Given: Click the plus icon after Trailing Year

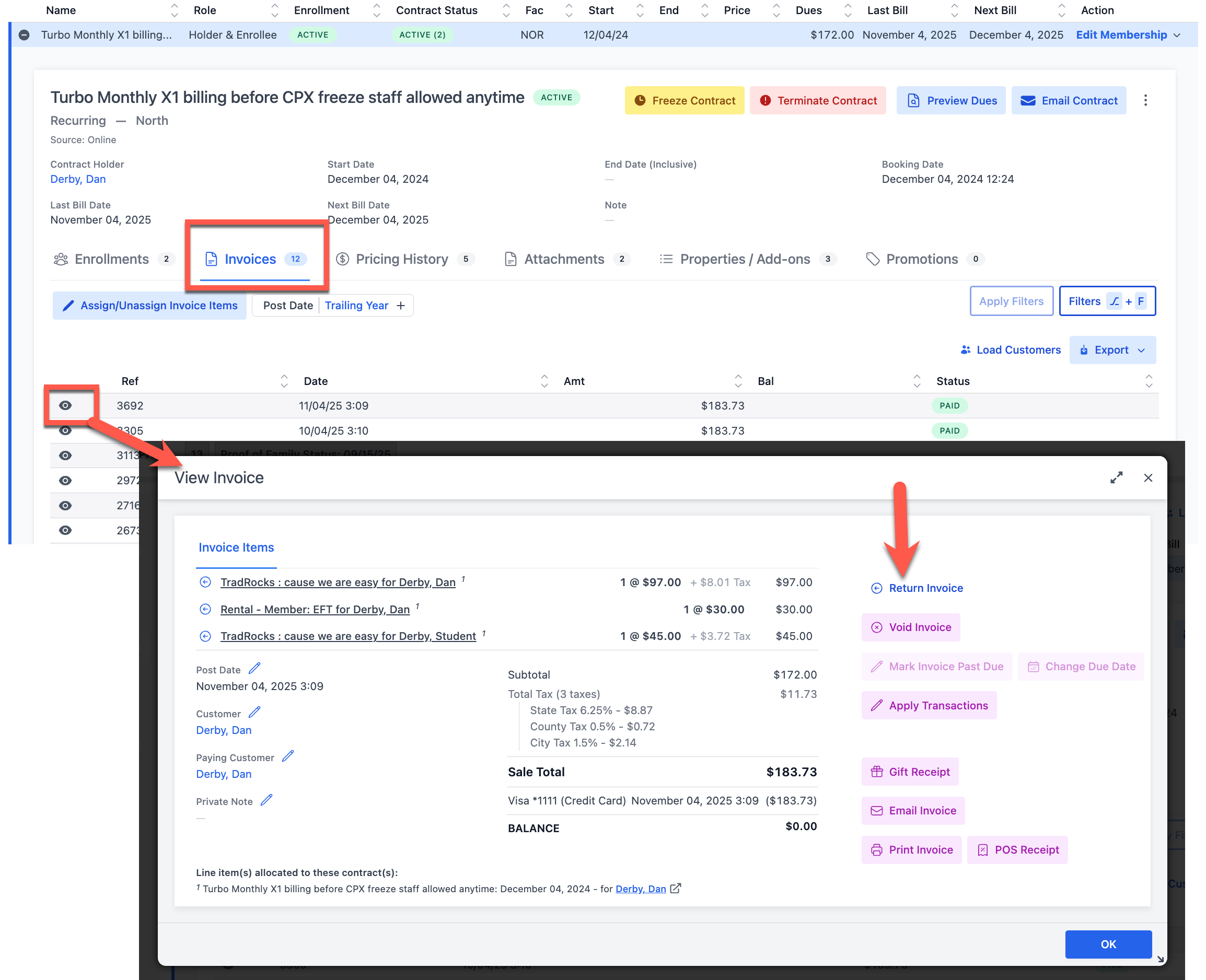Looking at the screenshot, I should [x=401, y=306].
